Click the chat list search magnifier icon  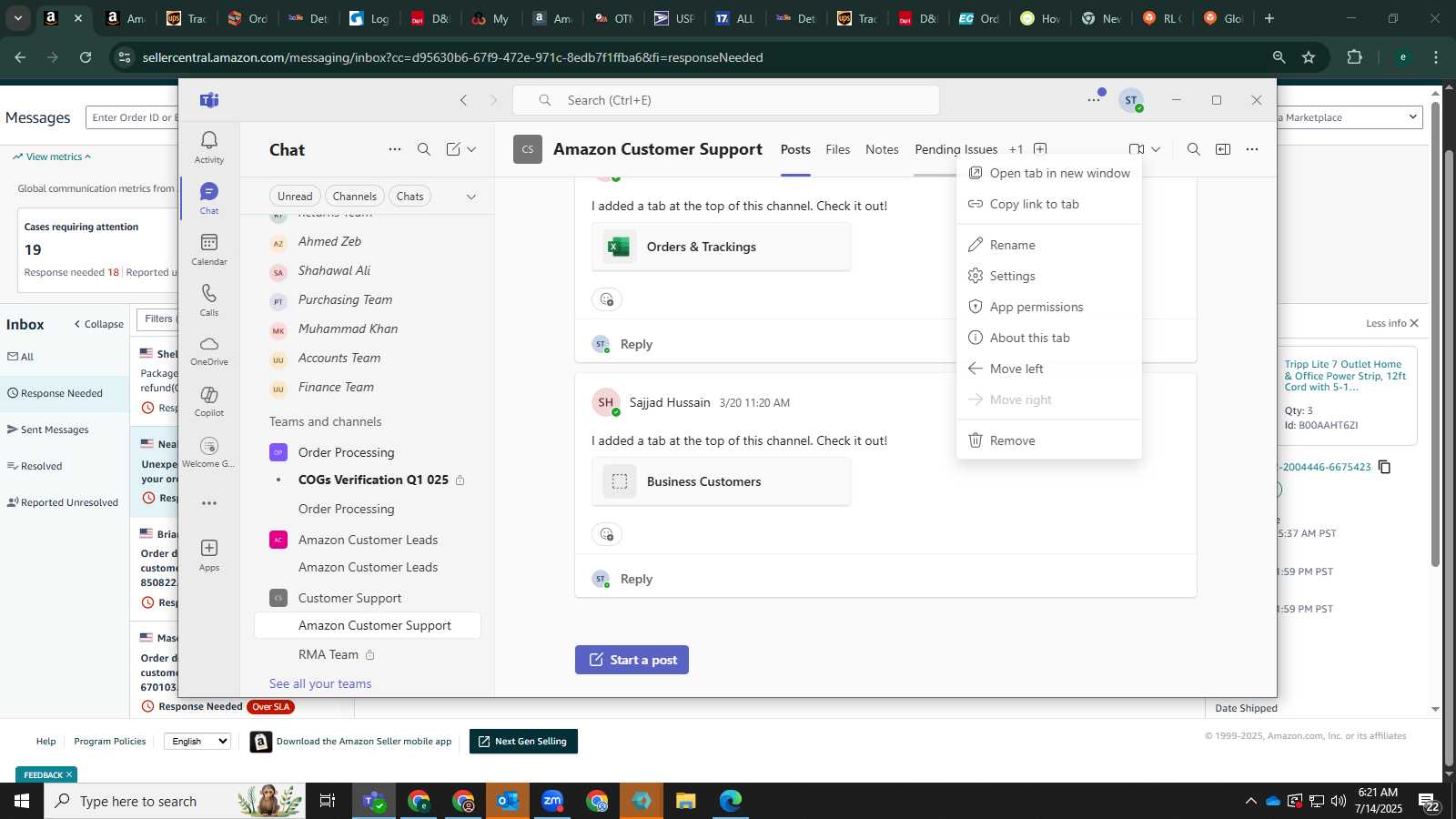coord(424,149)
